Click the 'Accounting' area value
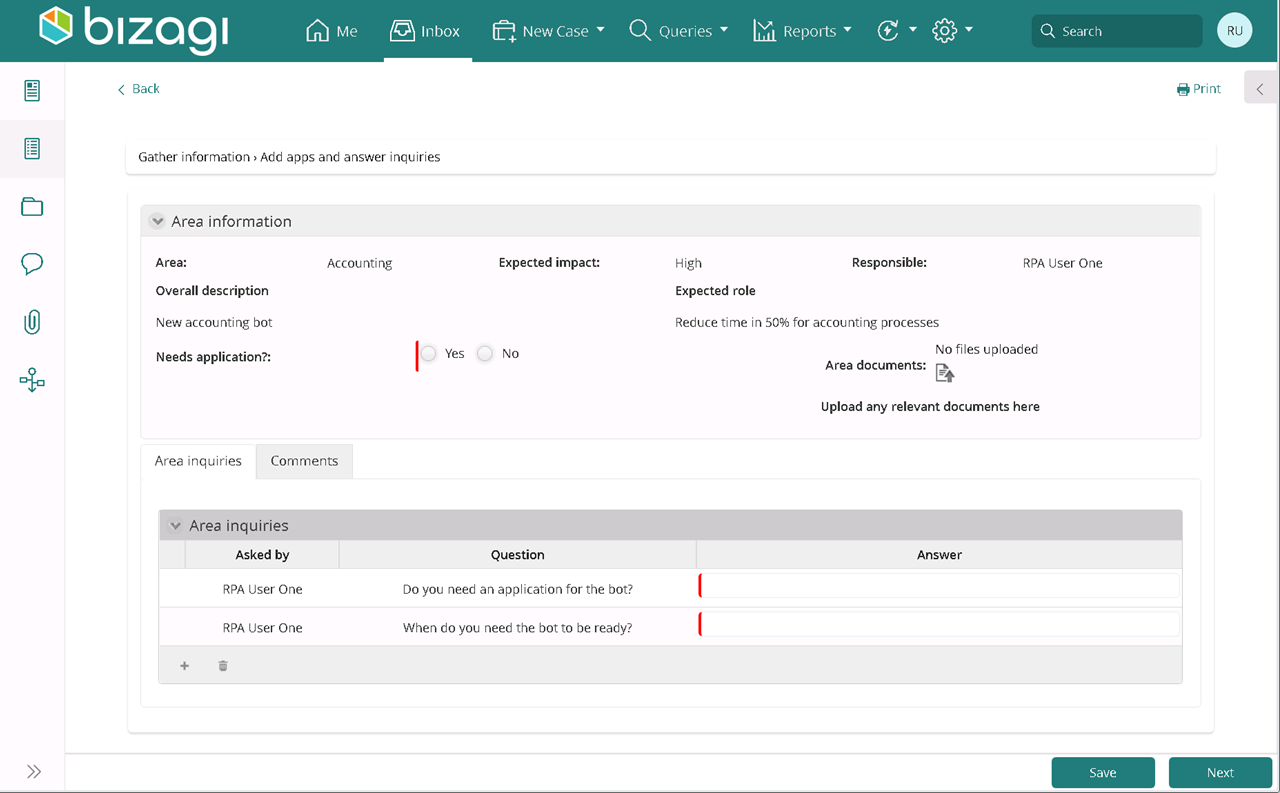The image size is (1280, 793). coord(359,263)
